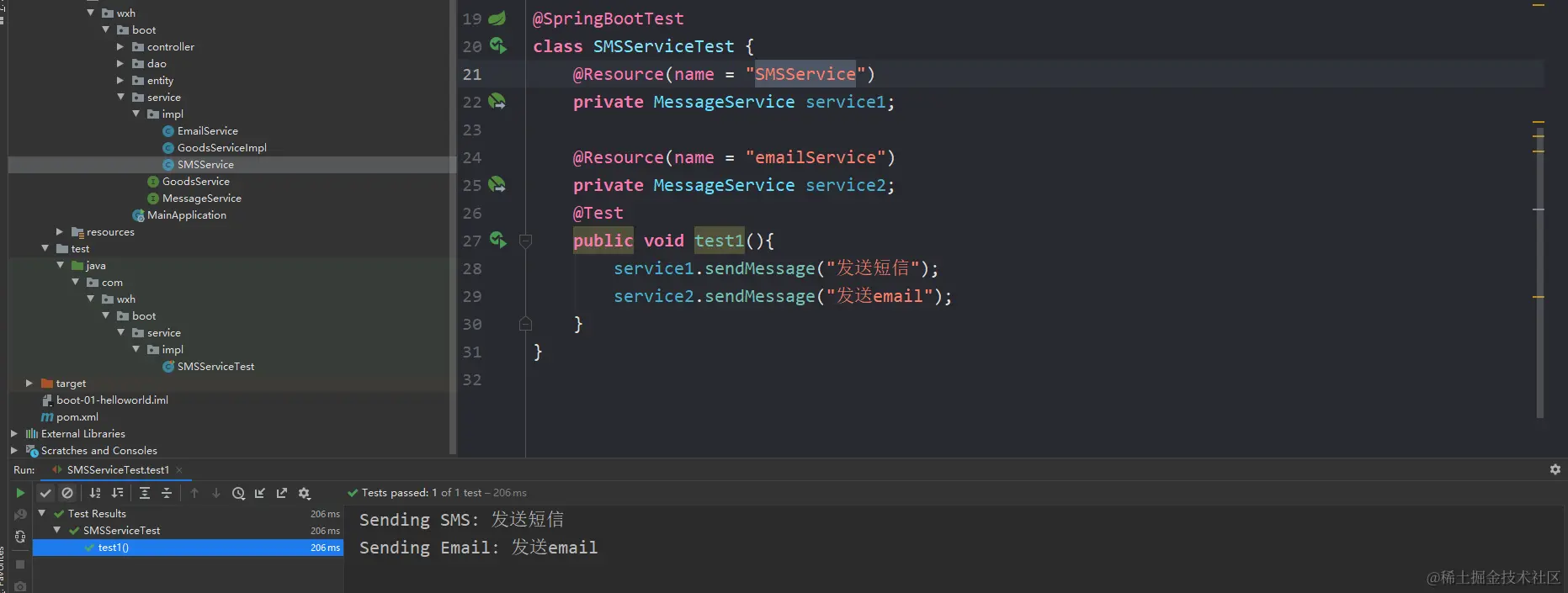Click "Tests passed: 1 of 1 test" status
The height and width of the screenshot is (593, 1568).
tap(422, 493)
